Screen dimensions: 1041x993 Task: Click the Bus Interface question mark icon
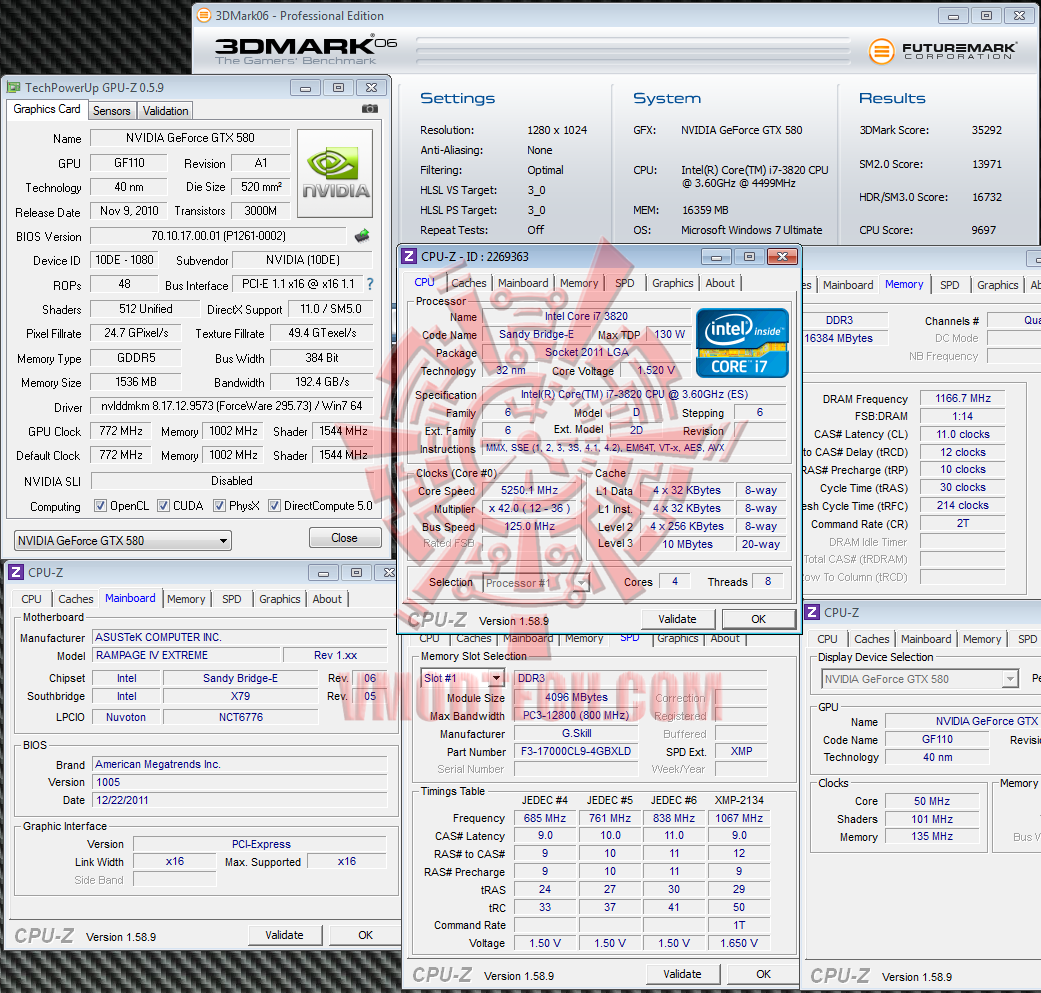(370, 284)
